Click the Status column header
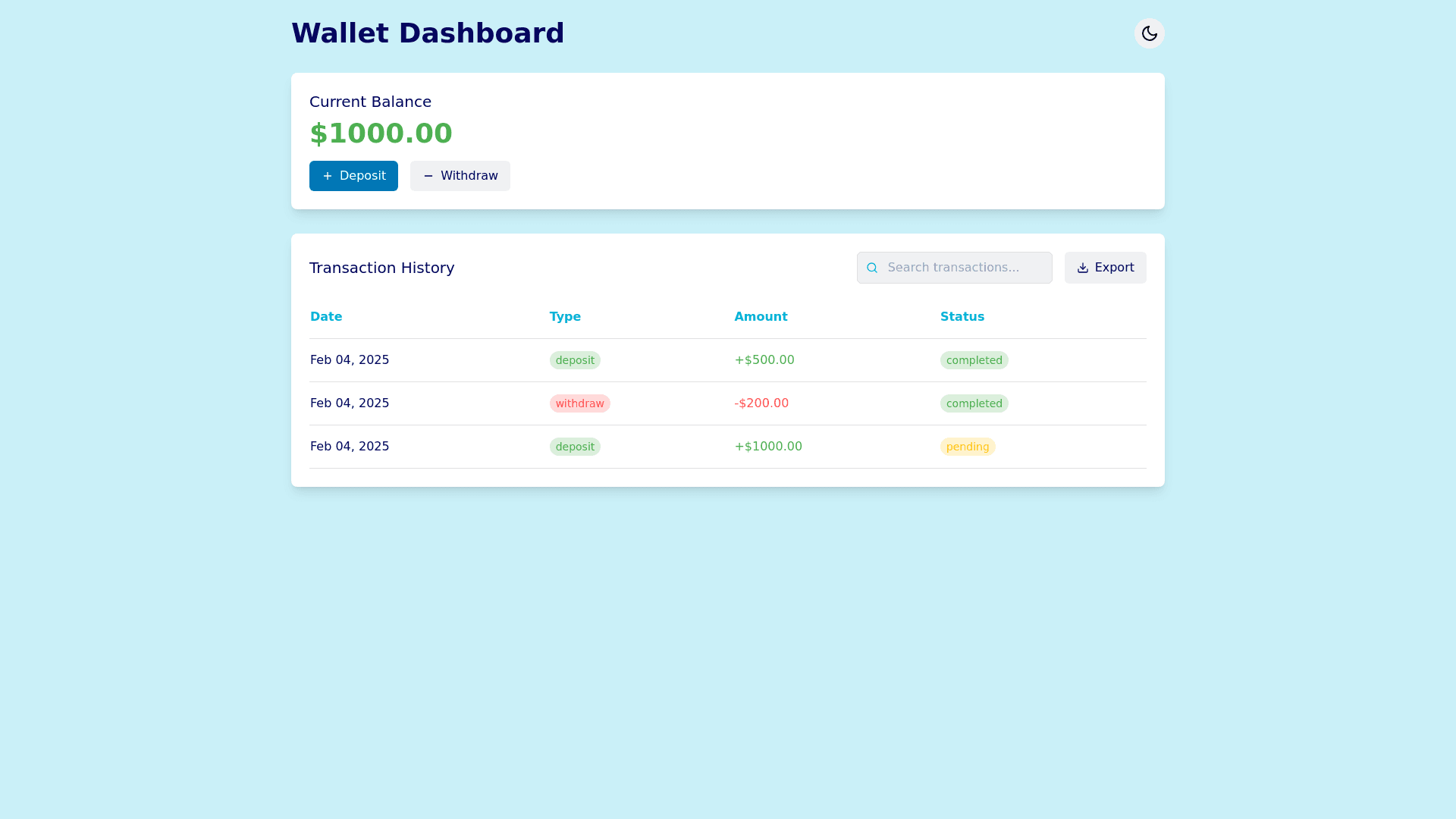This screenshot has width=1456, height=819. [x=962, y=317]
